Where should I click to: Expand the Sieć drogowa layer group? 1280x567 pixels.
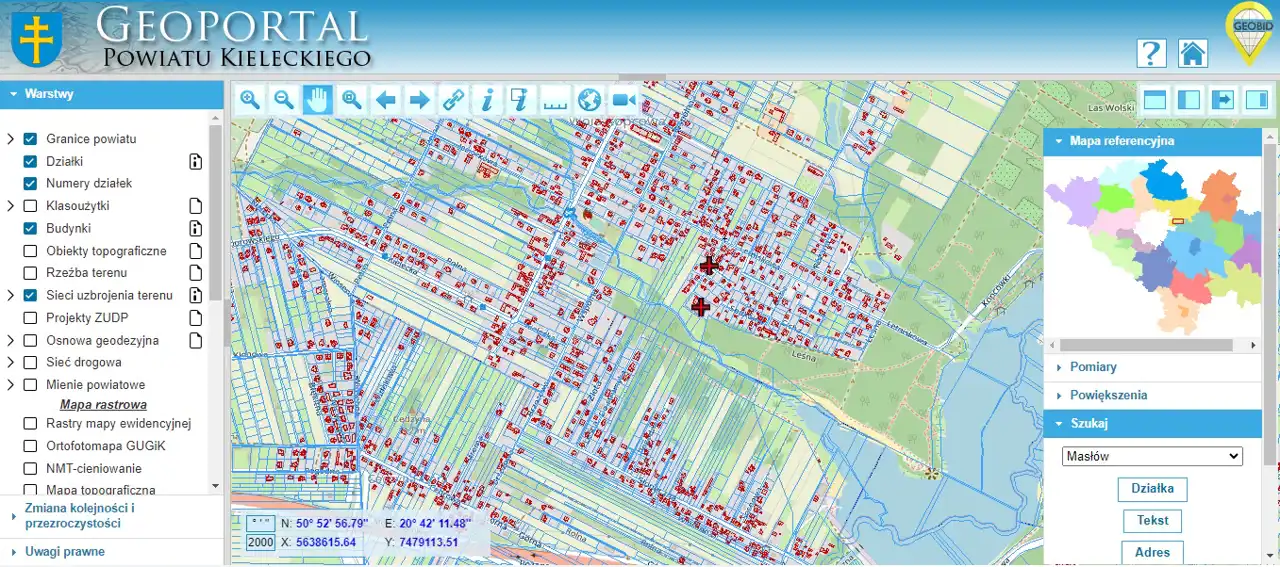tap(10, 362)
